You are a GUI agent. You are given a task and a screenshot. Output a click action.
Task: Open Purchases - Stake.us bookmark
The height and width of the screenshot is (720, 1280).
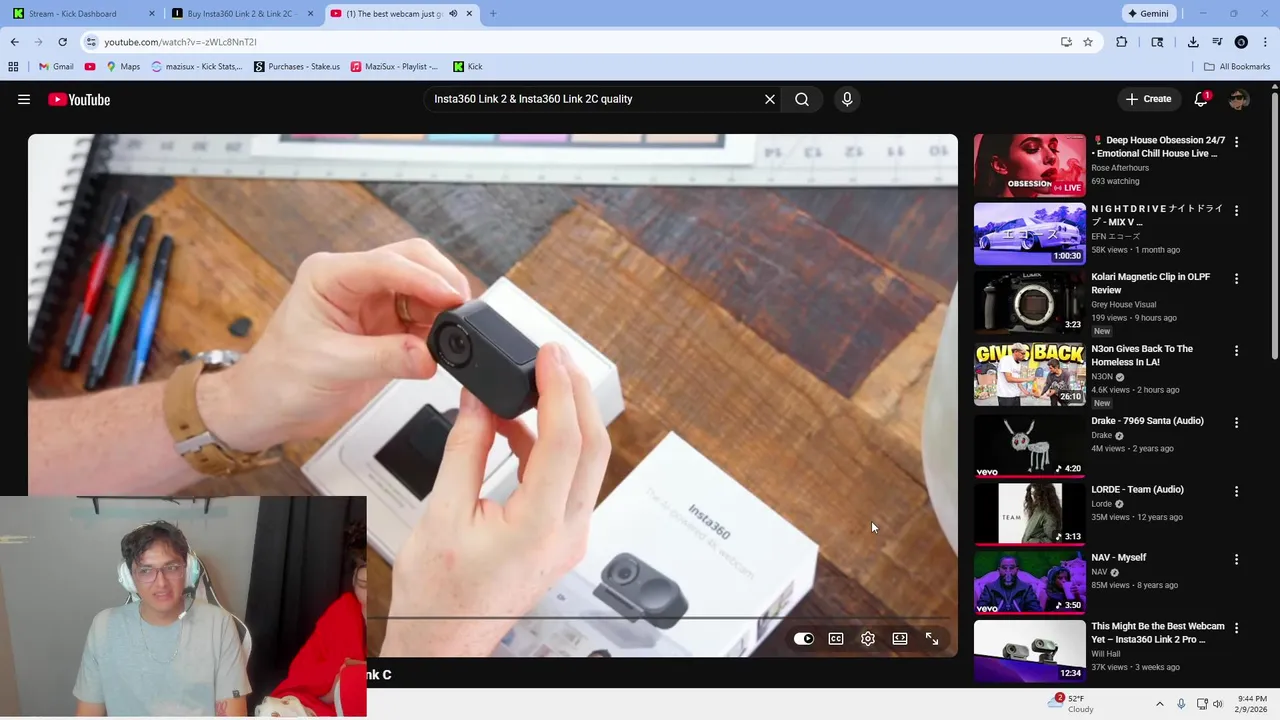[x=296, y=67]
